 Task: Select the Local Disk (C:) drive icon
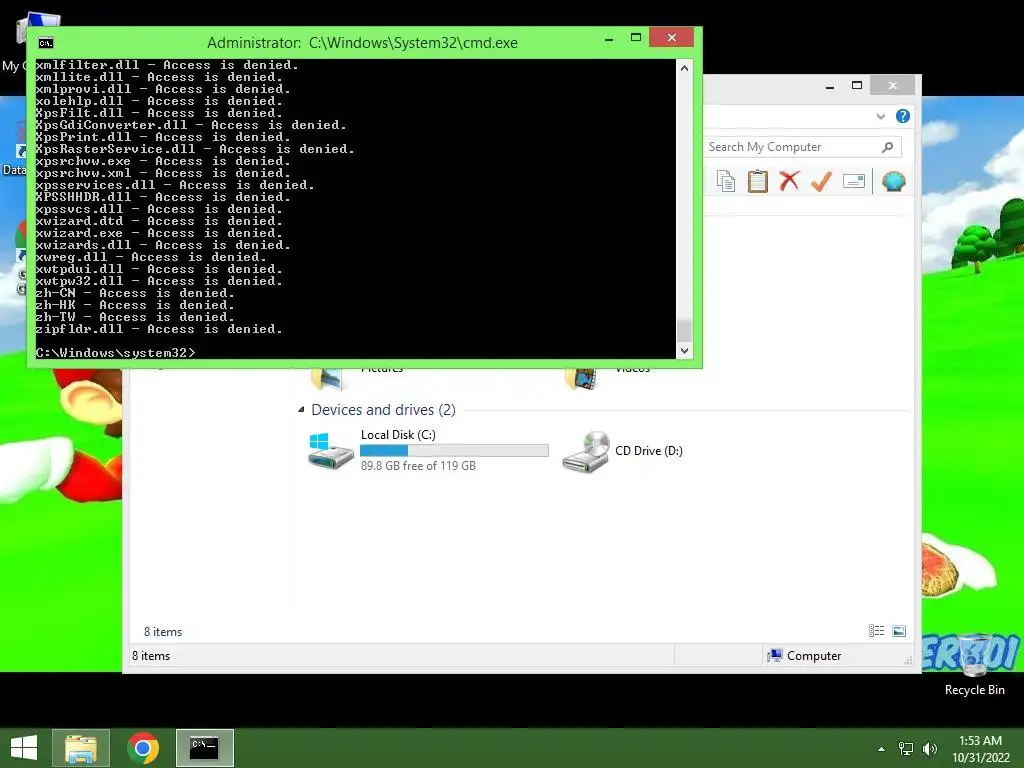pyautogui.click(x=331, y=451)
